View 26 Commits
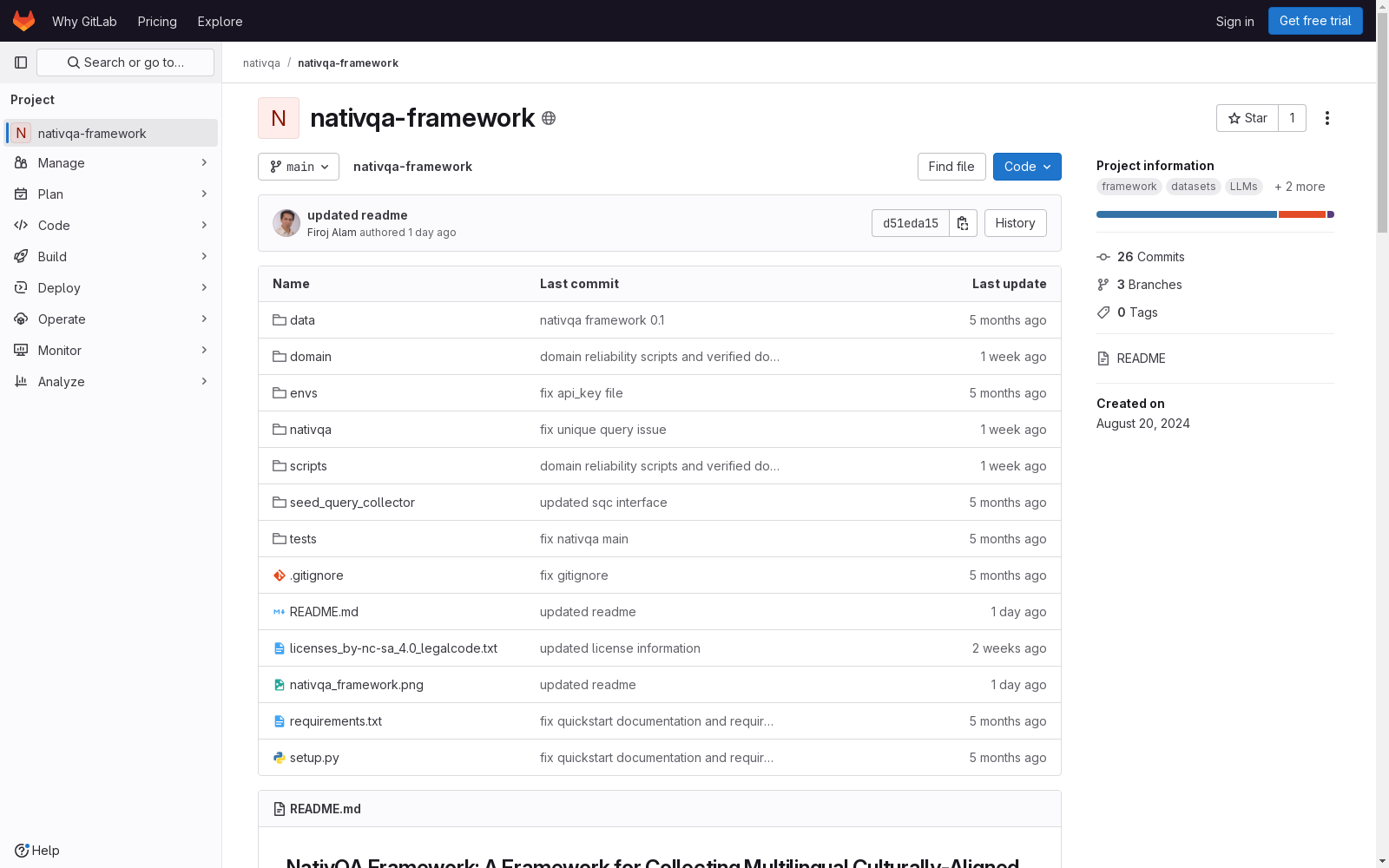Viewport: 1389px width, 868px height. tap(1151, 257)
